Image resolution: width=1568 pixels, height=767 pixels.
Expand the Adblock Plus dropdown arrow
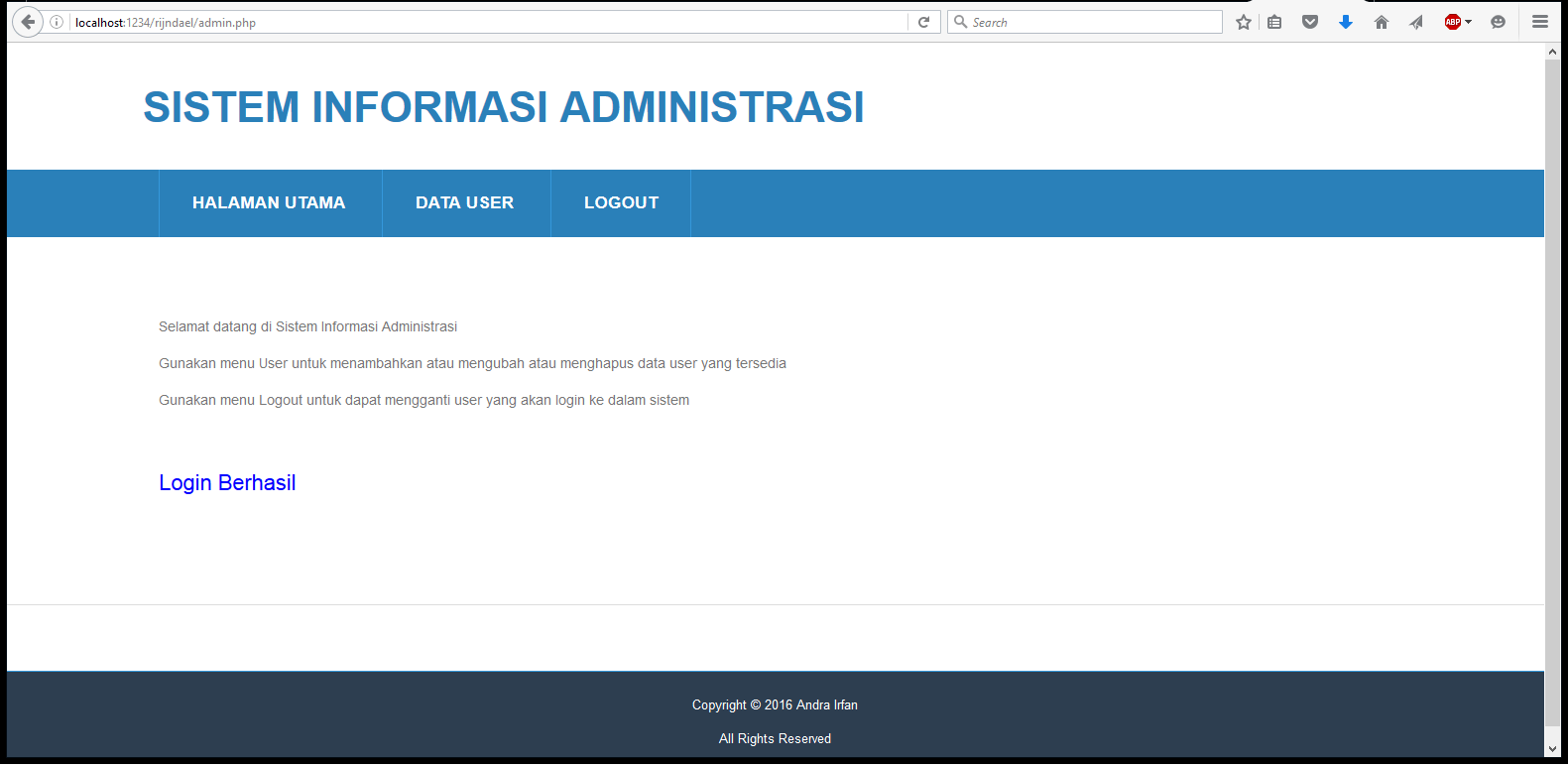1469,22
